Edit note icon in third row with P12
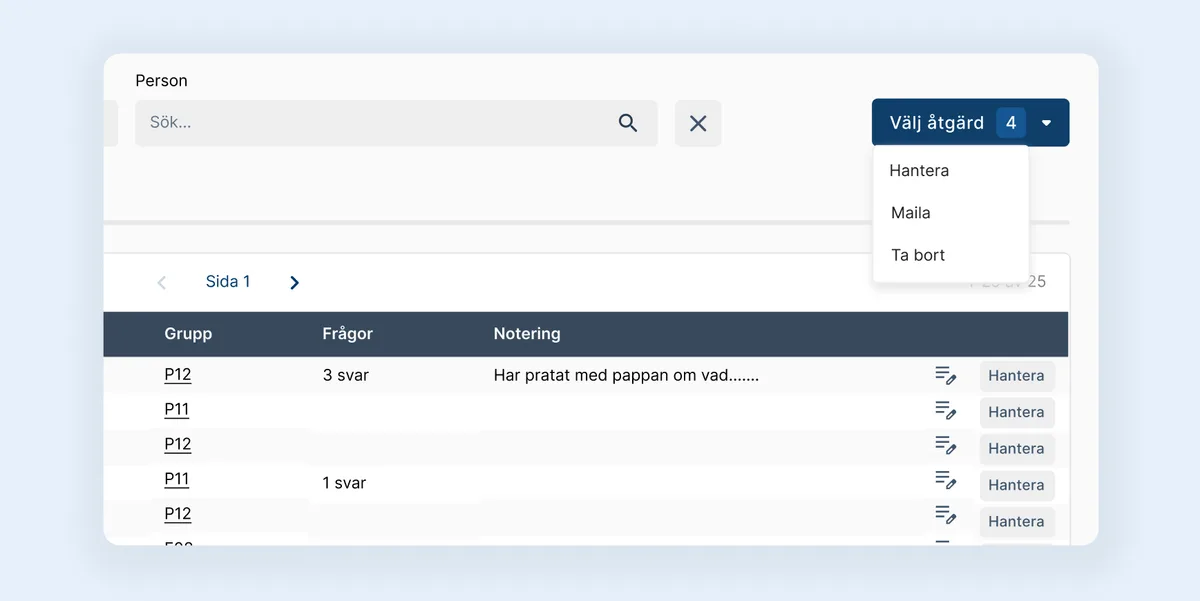The height and width of the screenshot is (601, 1200). click(x=946, y=445)
